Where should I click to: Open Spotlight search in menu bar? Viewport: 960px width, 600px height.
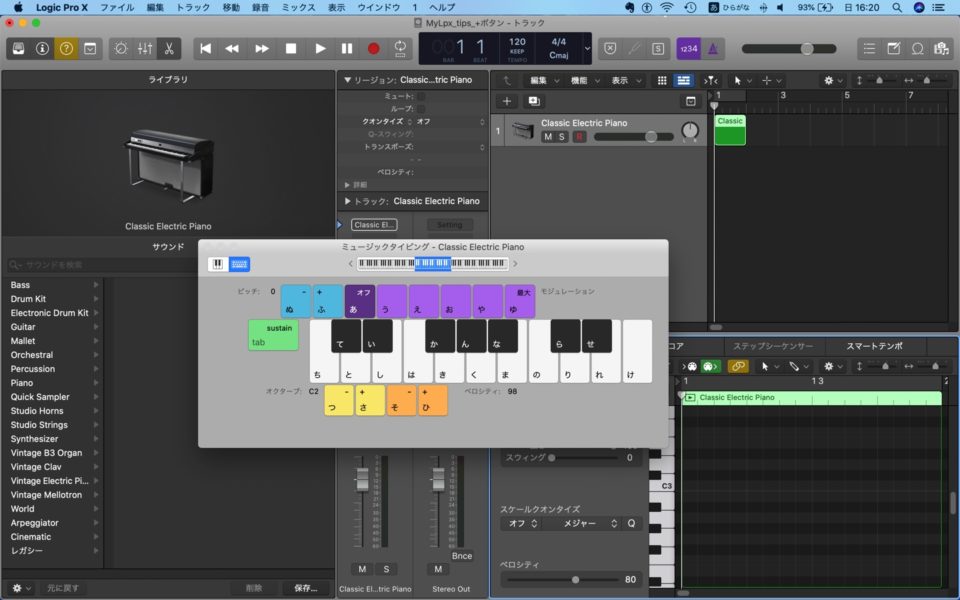(x=896, y=7)
